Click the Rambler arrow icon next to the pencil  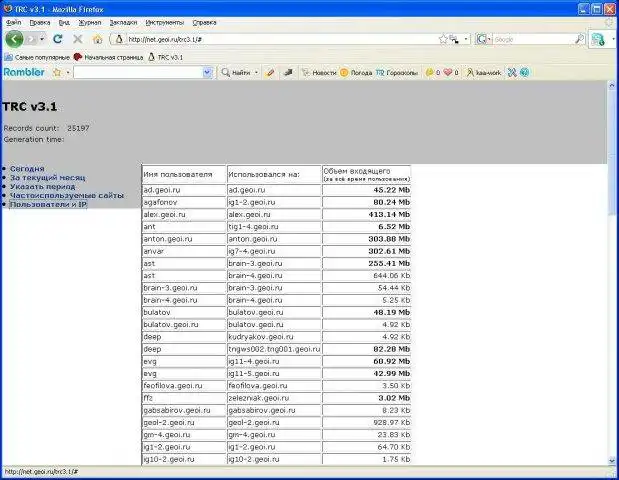coord(288,72)
